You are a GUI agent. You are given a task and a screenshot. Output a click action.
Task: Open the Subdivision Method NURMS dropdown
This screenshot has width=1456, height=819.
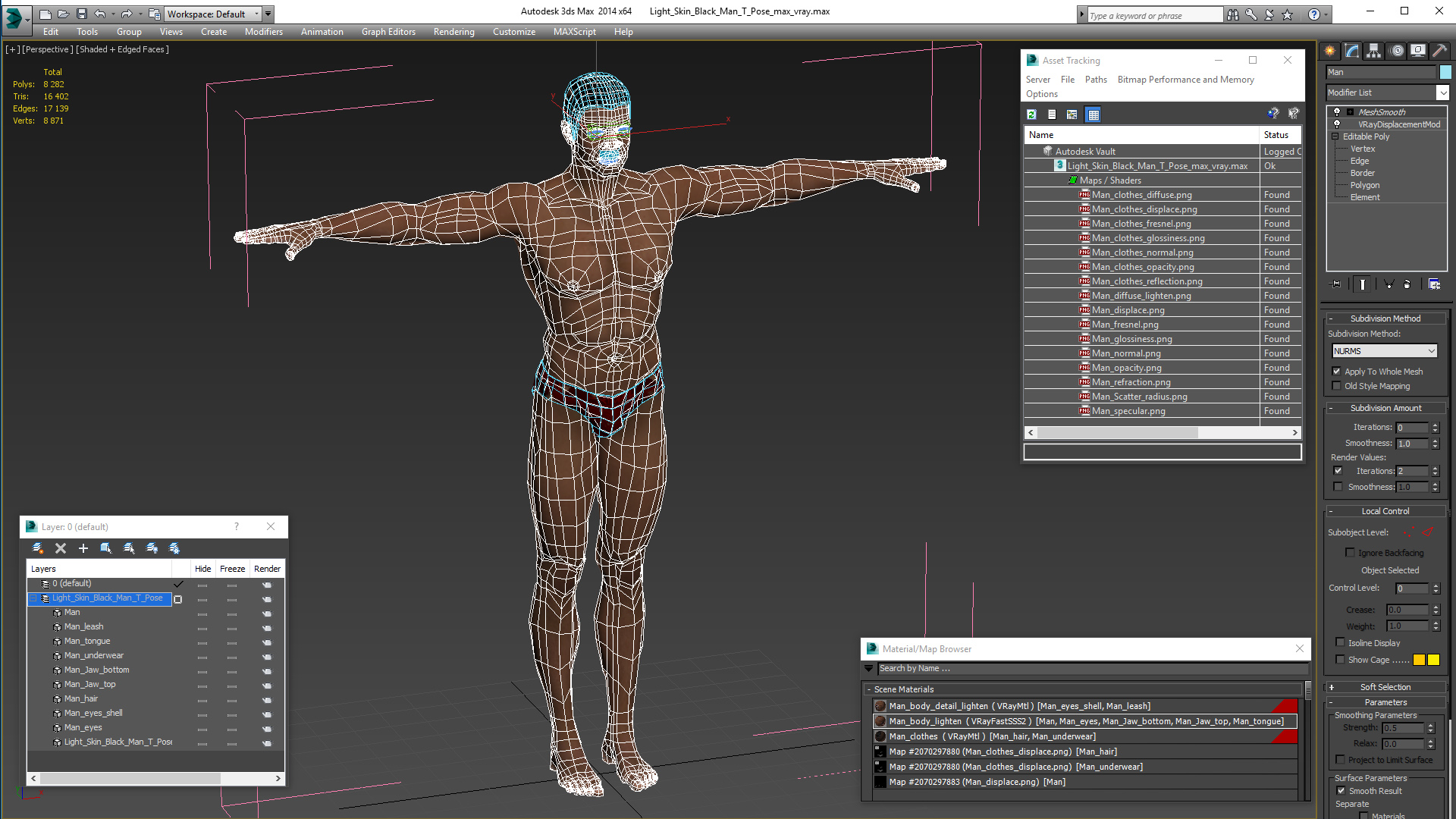[1385, 351]
